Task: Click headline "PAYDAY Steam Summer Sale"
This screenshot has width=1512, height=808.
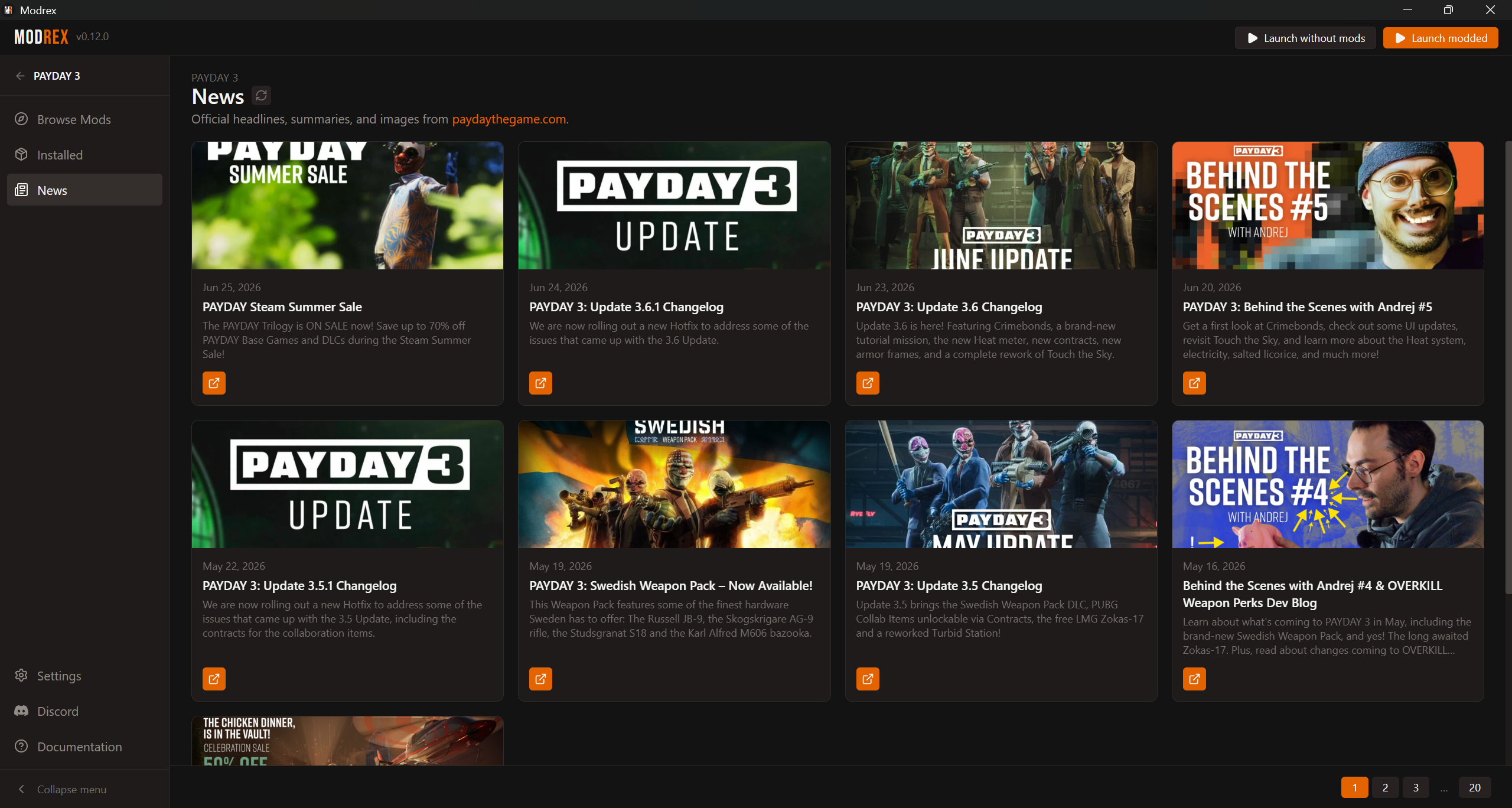Action: point(282,307)
